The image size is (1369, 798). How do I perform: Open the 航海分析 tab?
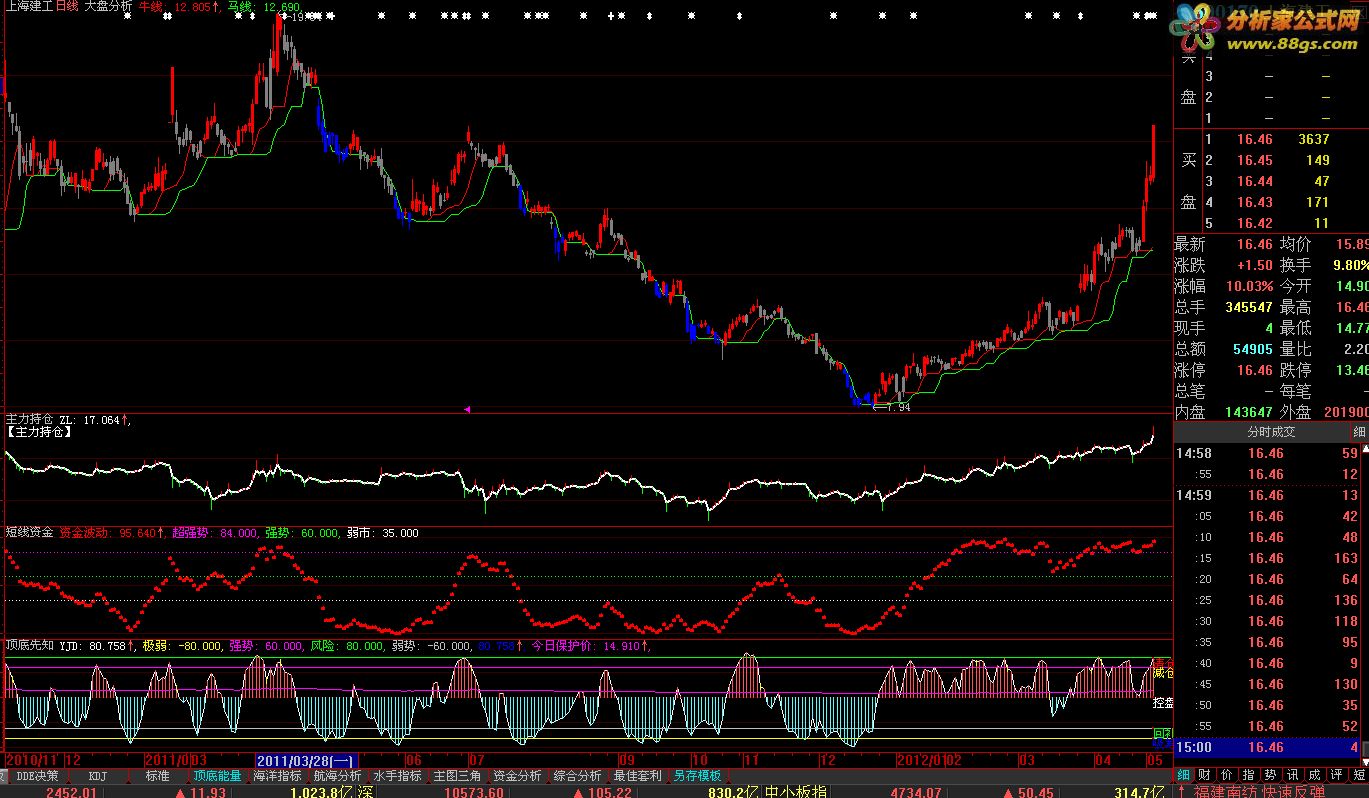338,775
